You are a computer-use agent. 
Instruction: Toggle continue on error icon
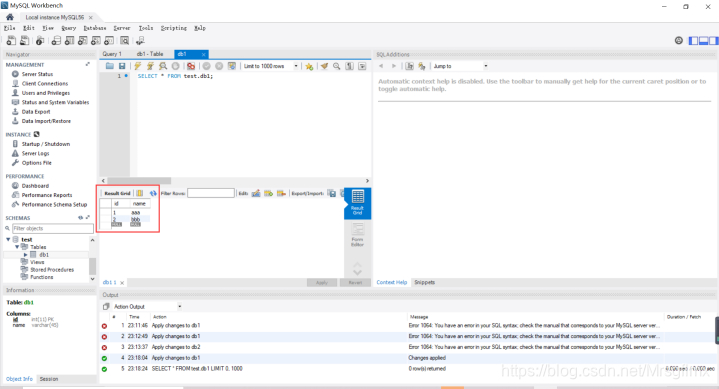click(191, 66)
